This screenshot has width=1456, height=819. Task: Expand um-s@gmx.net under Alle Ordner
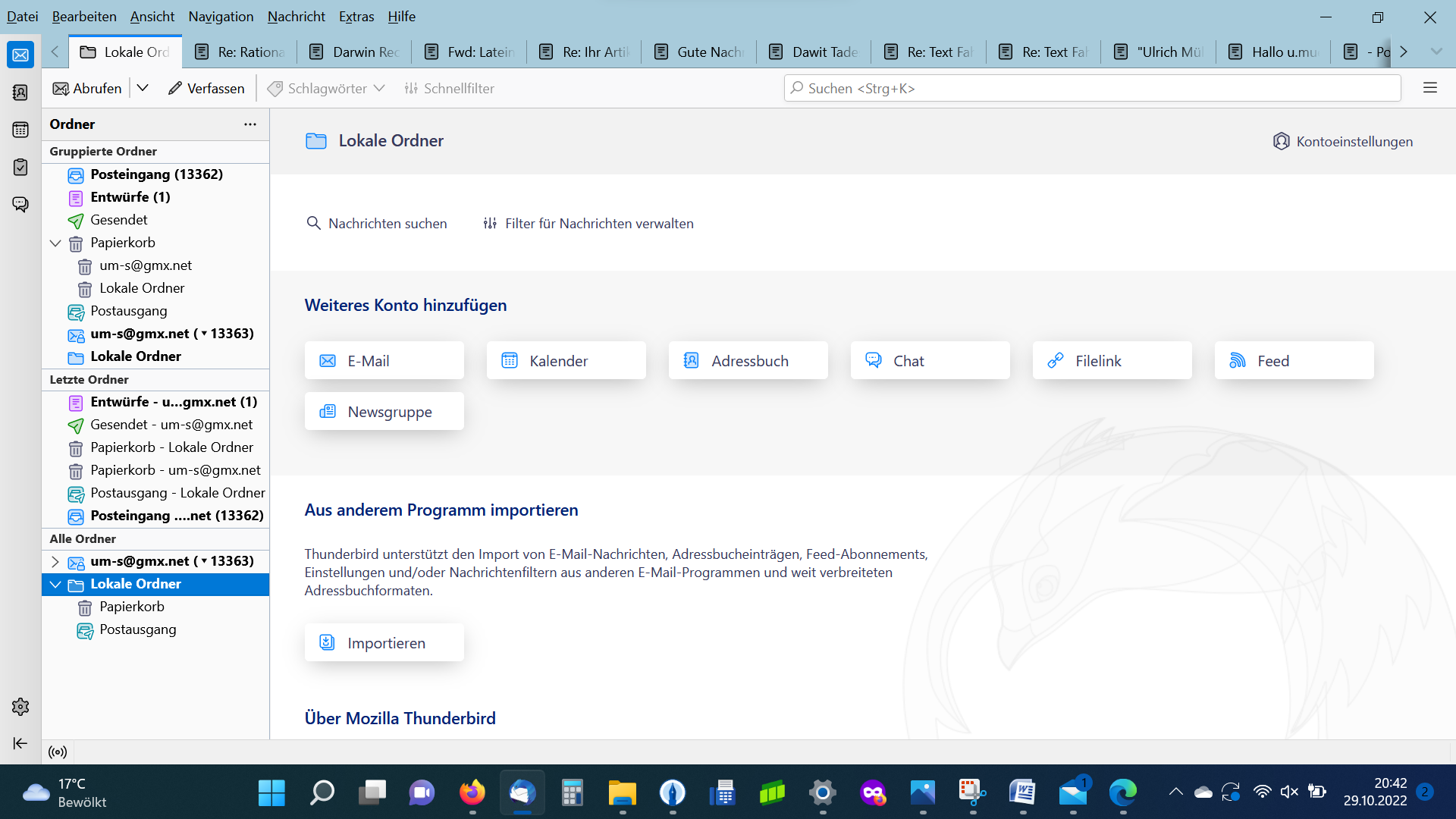pyautogui.click(x=55, y=562)
